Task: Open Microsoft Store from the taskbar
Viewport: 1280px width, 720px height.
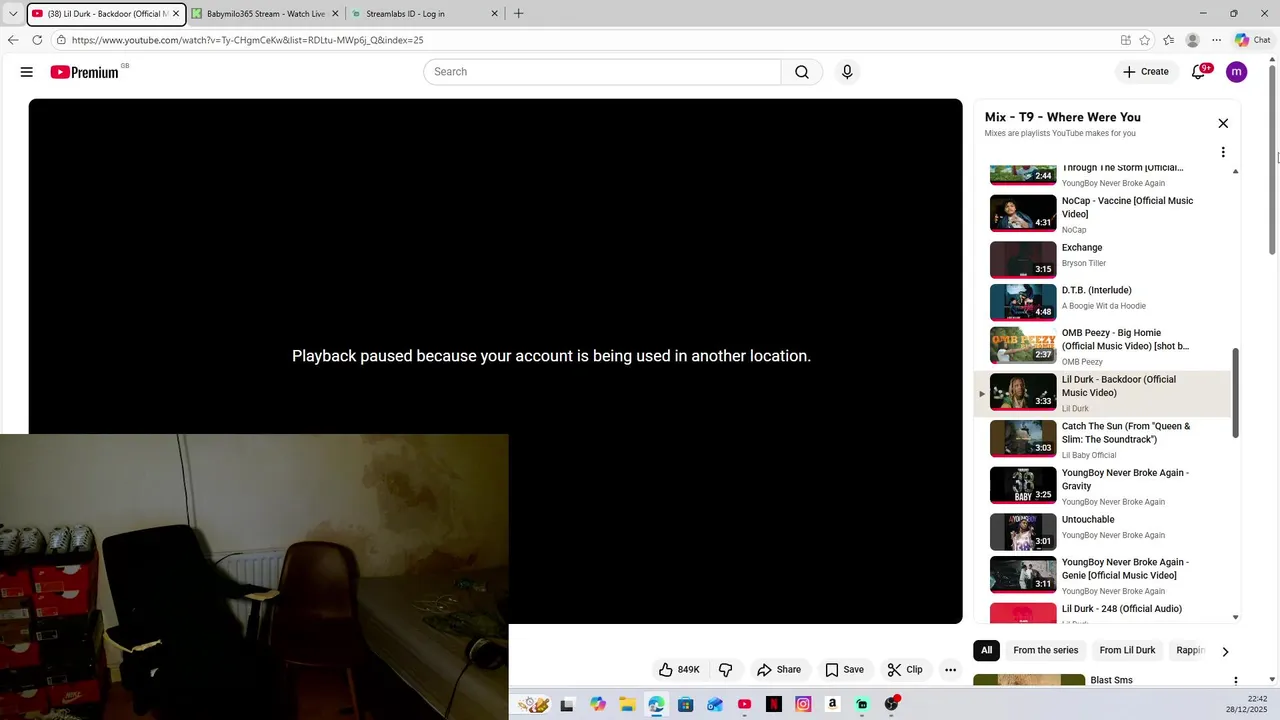Action: click(686, 704)
